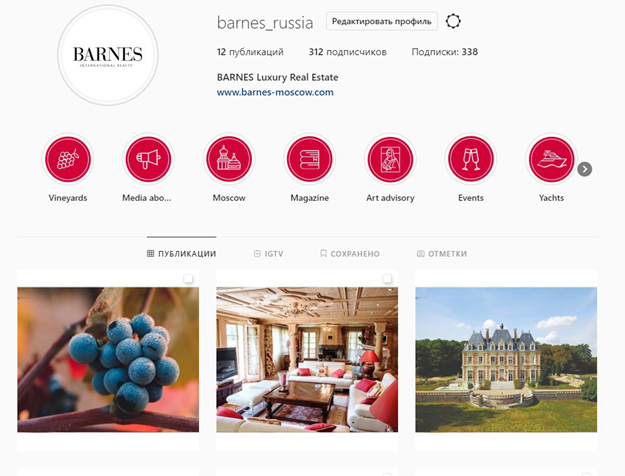This screenshot has height=476, width=625.
Task: Open the settings gear next to edit profile
Action: pyautogui.click(x=453, y=21)
